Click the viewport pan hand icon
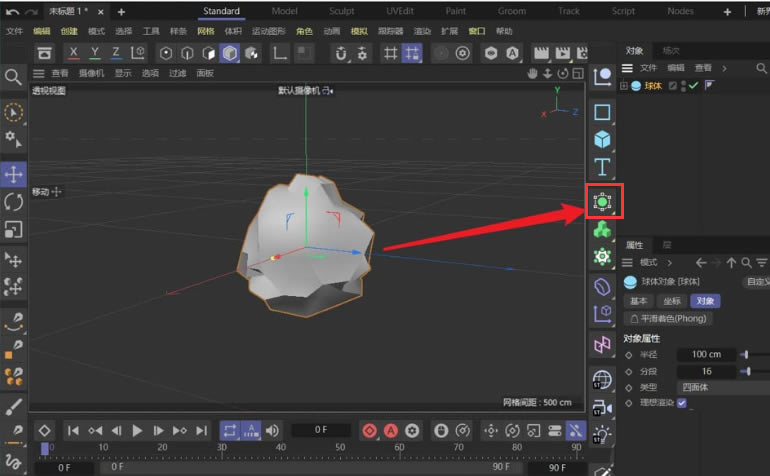Image resolution: width=770 pixels, height=476 pixels. pyautogui.click(x=532, y=74)
